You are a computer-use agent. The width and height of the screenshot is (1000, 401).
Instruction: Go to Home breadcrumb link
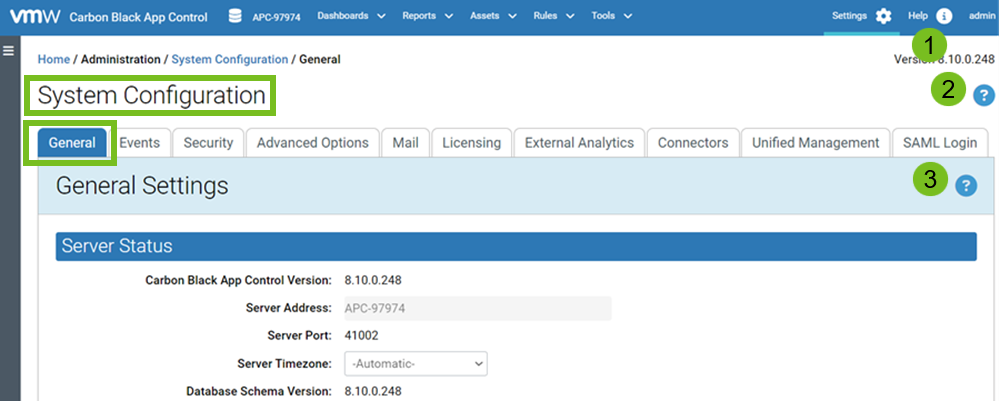point(54,59)
